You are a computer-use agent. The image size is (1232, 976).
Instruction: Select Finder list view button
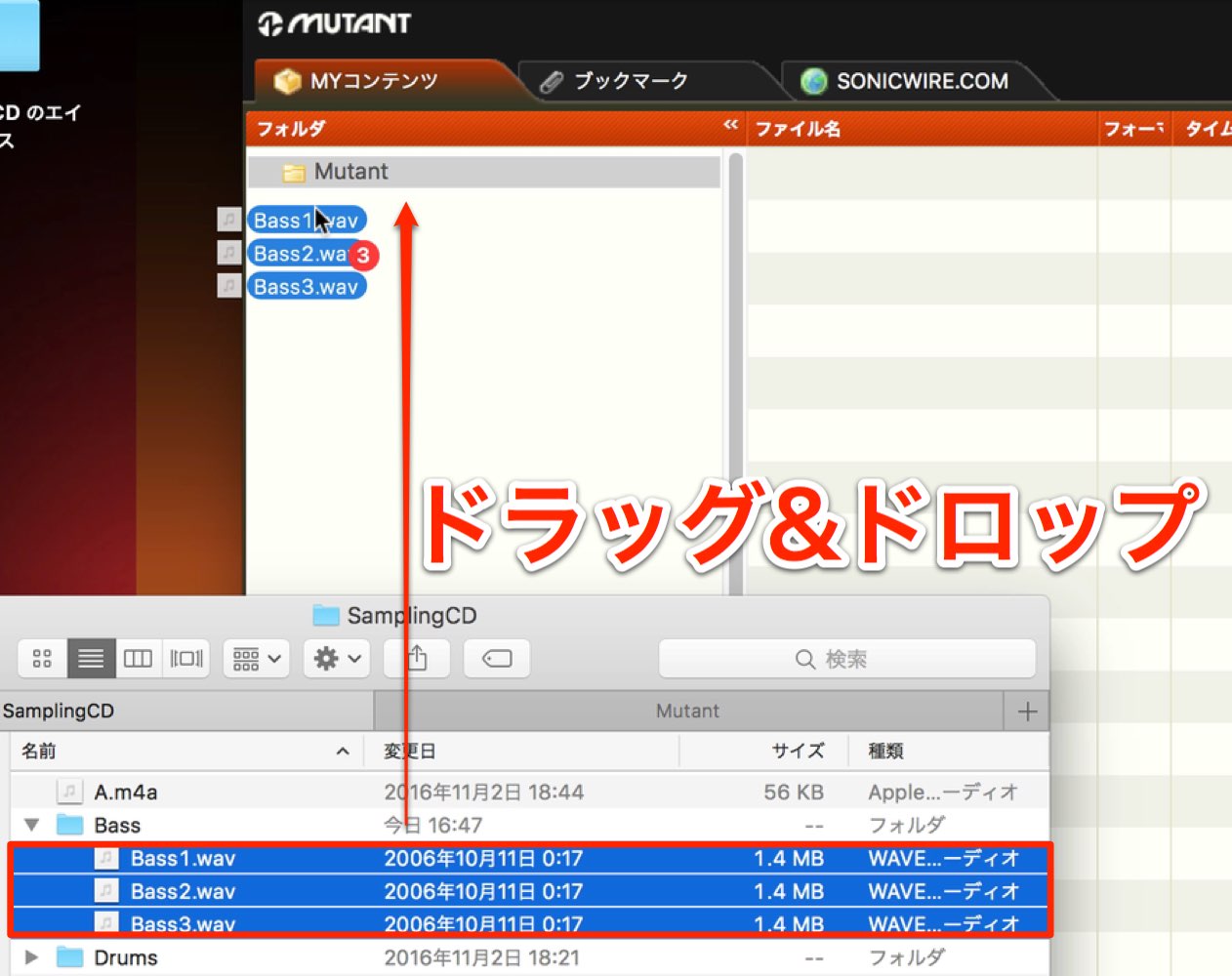pos(91,659)
